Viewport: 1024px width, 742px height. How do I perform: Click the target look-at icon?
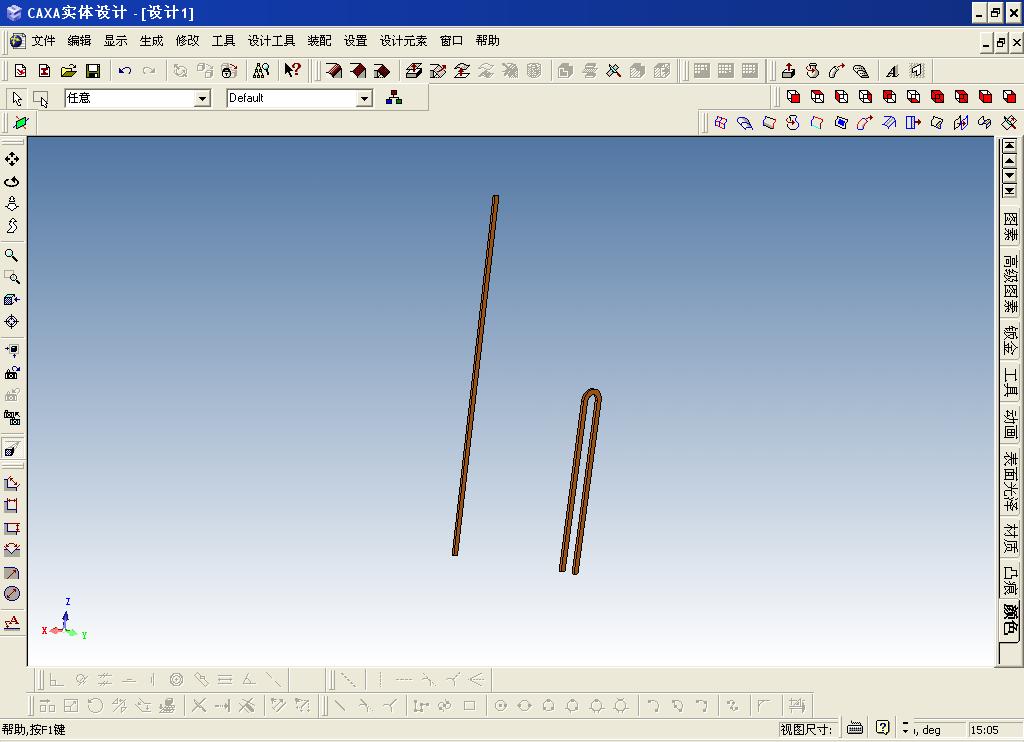12,321
